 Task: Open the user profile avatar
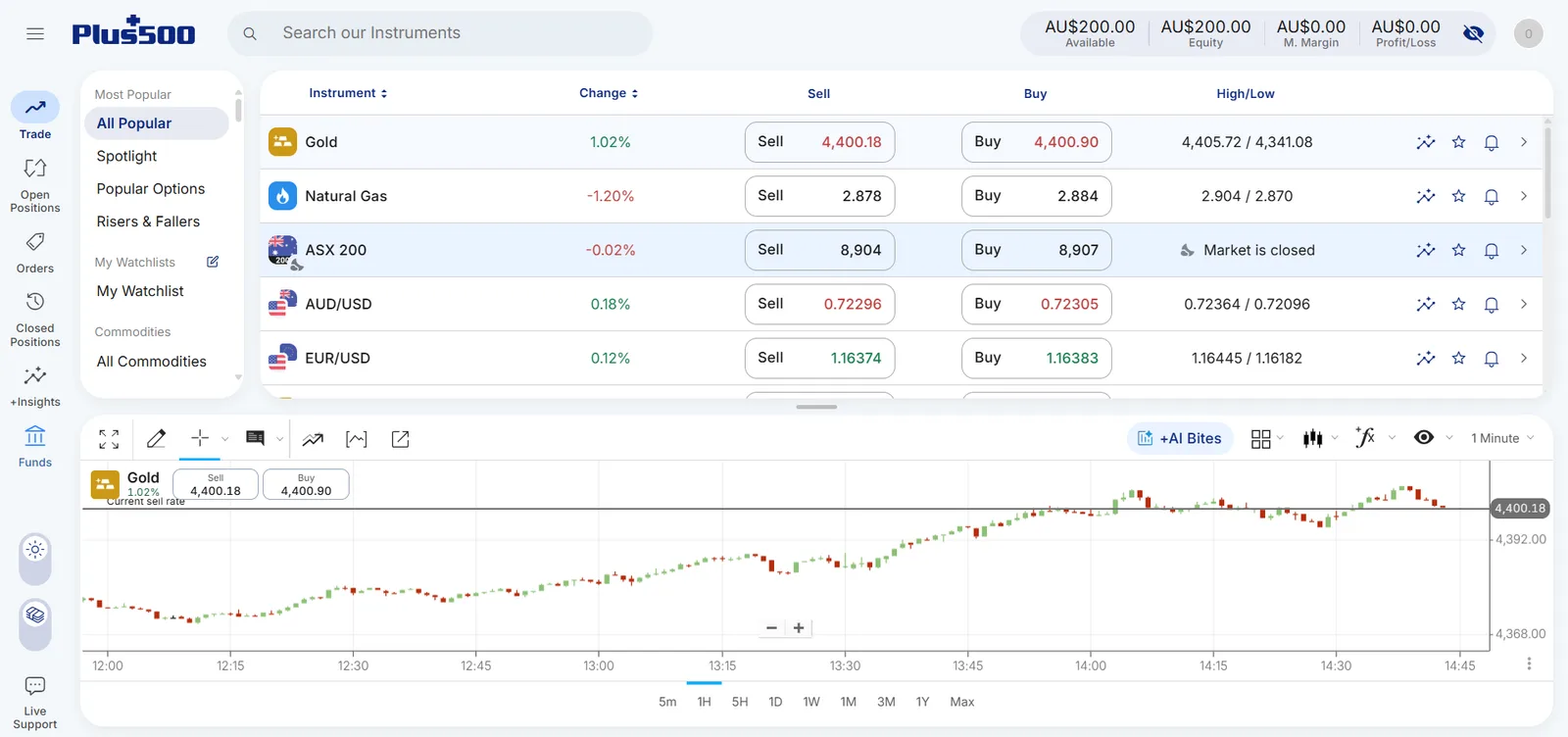(x=1528, y=33)
